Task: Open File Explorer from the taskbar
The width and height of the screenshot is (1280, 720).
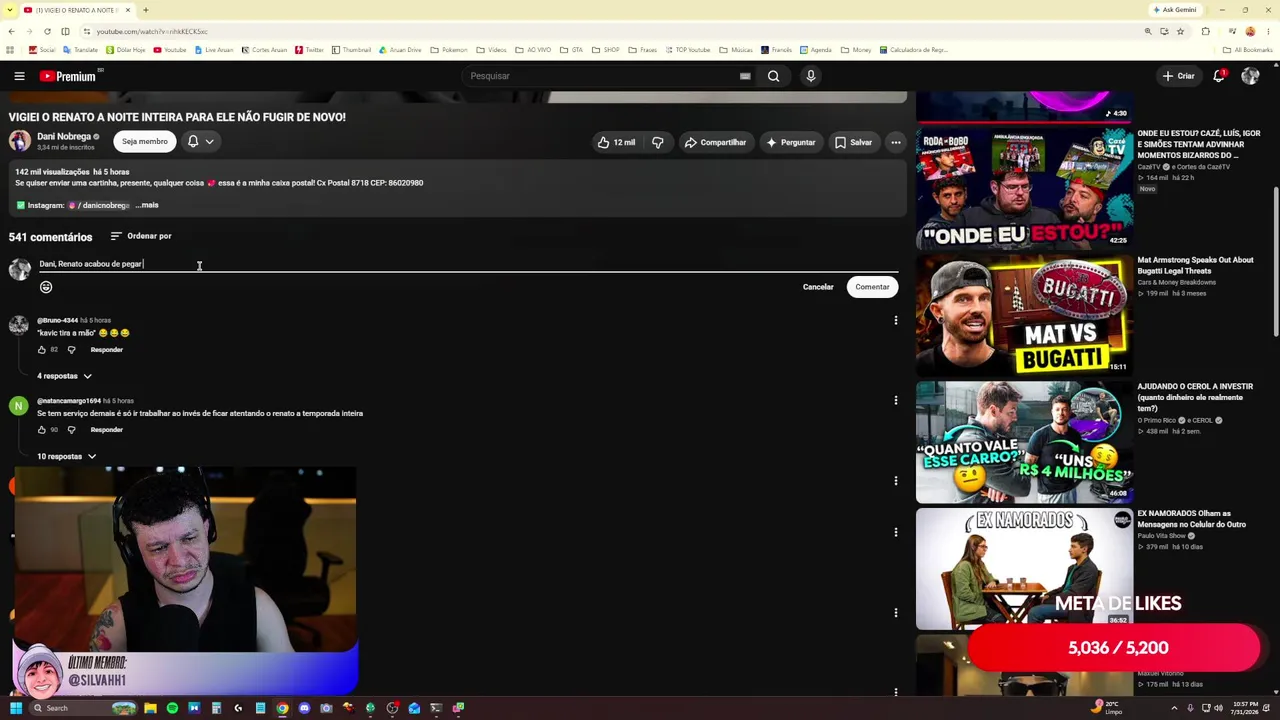Action: pyautogui.click(x=150, y=708)
